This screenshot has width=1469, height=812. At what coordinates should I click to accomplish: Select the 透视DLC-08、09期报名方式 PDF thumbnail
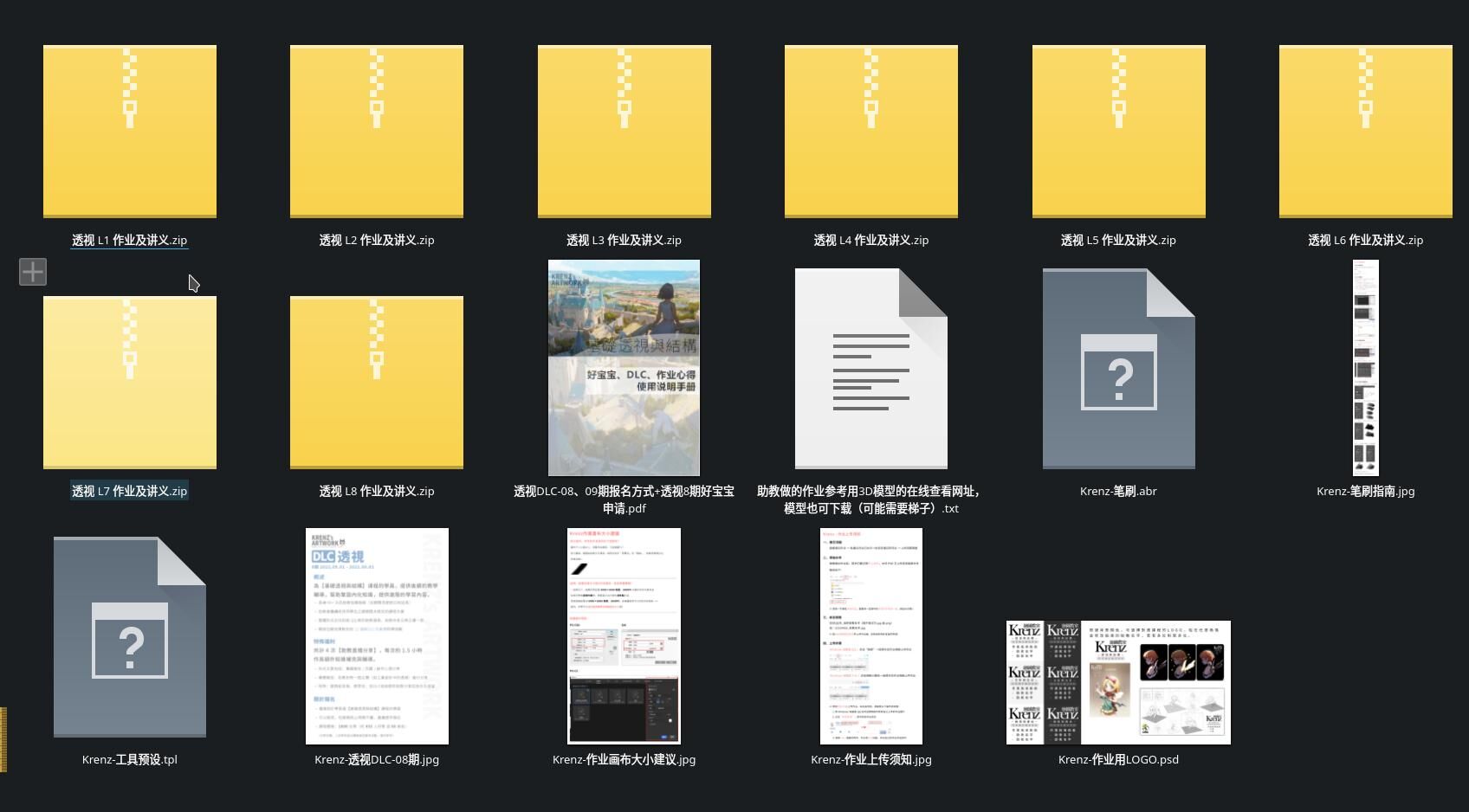(x=624, y=368)
